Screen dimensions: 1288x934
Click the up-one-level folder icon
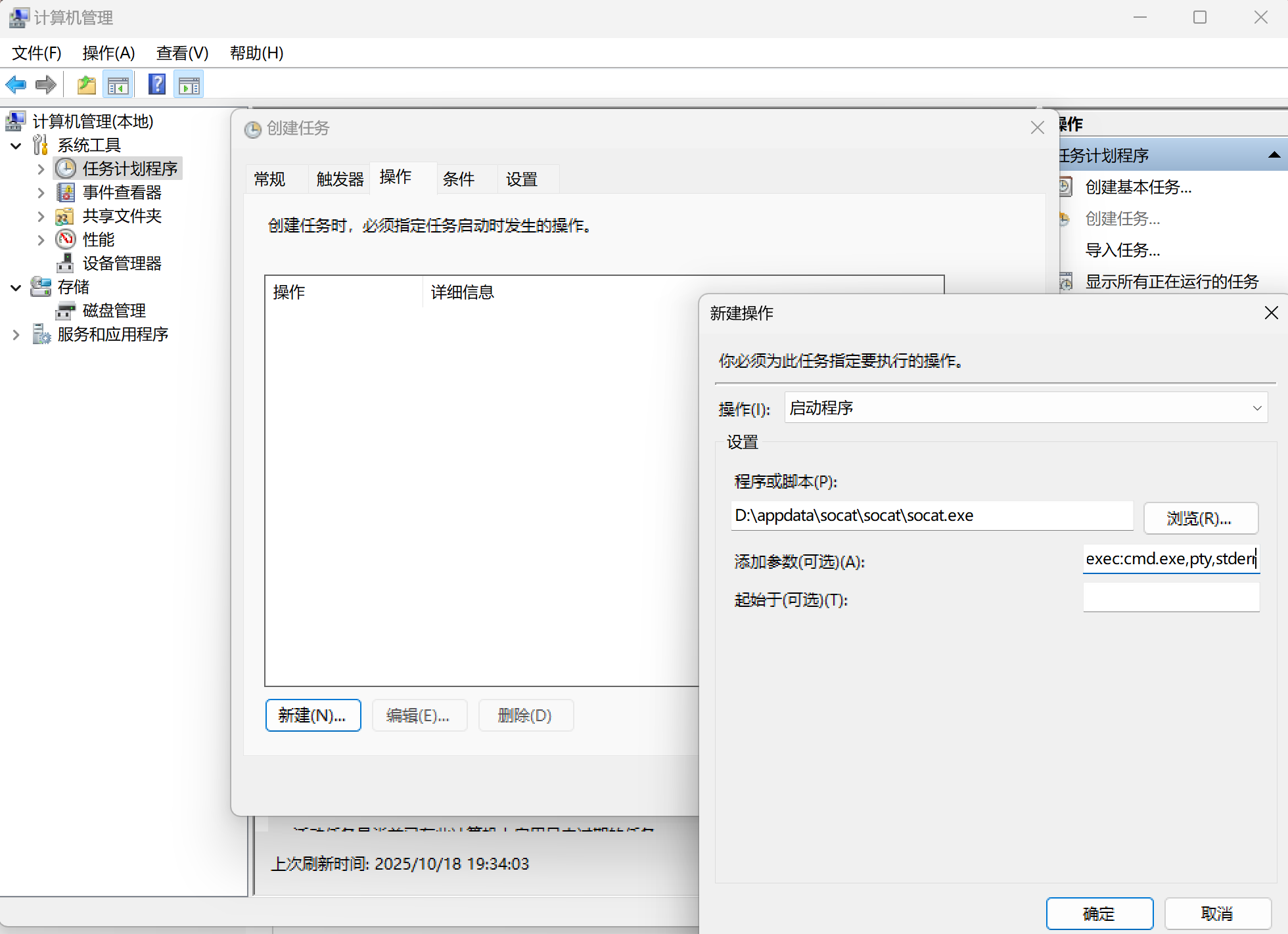point(87,85)
